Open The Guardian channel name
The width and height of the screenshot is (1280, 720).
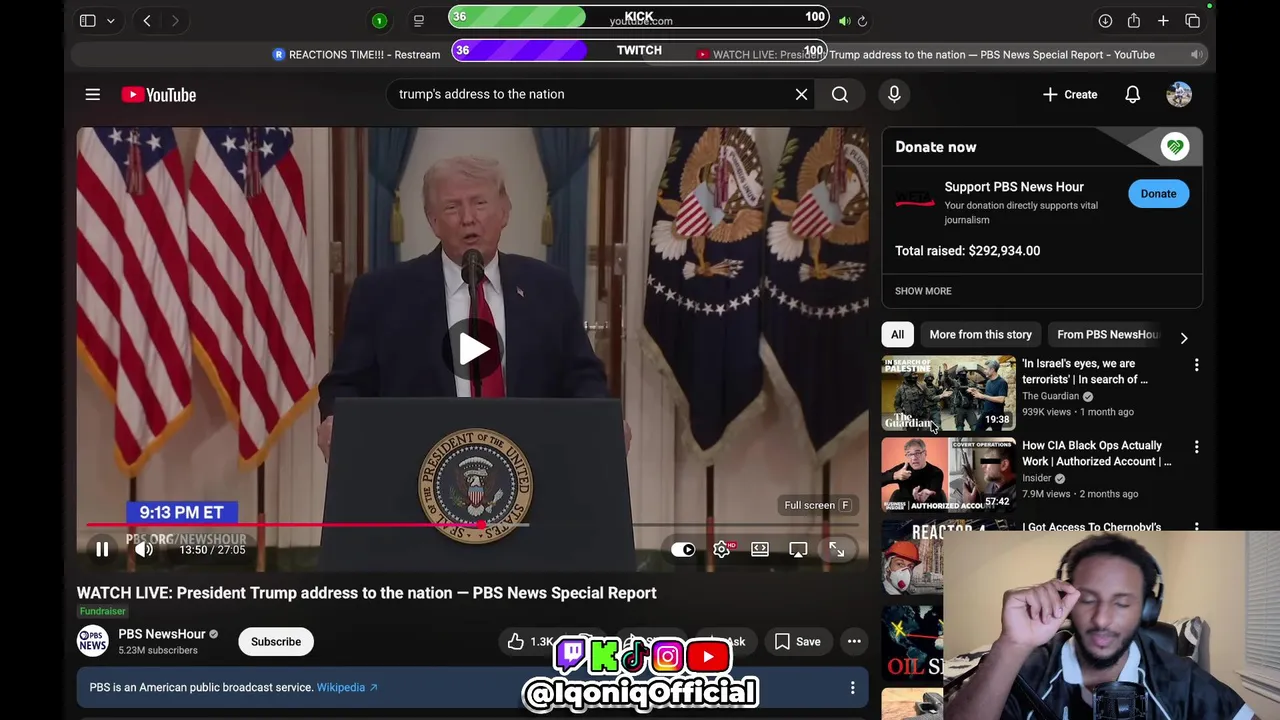click(1051, 396)
